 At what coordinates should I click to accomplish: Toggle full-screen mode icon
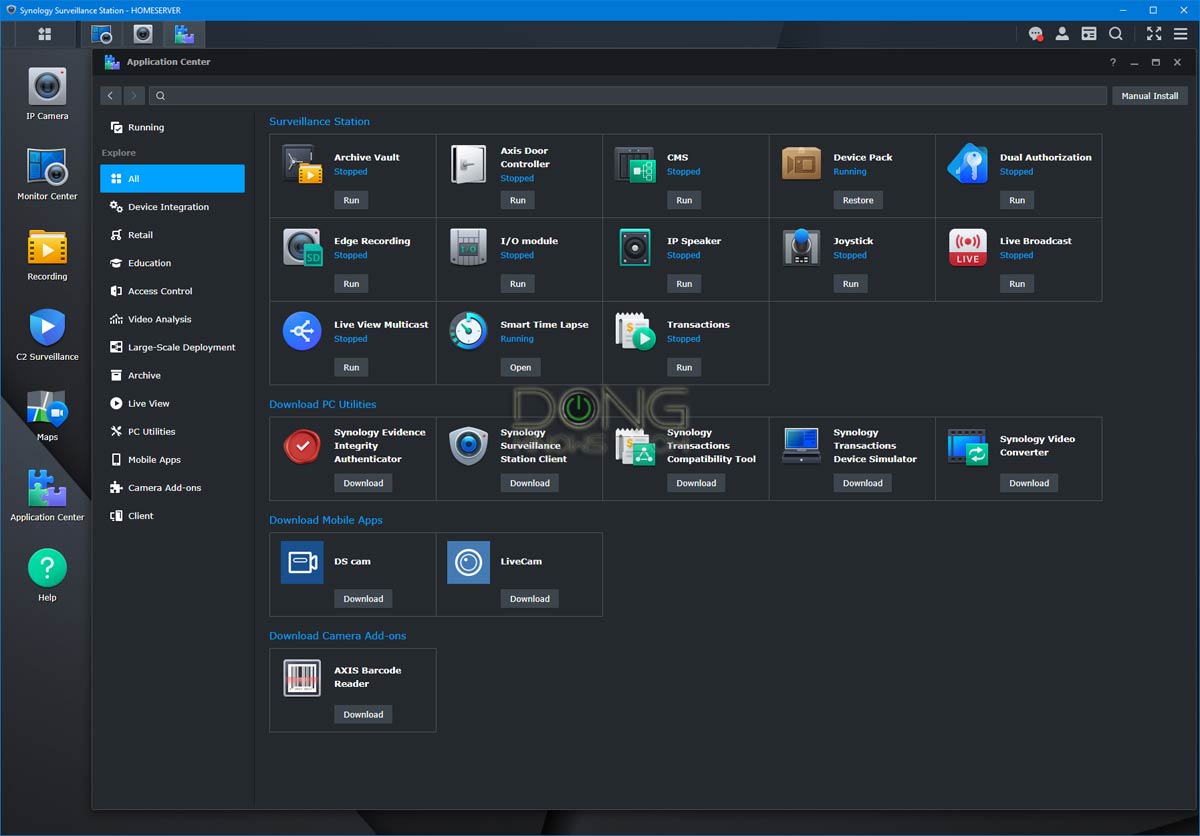point(1154,34)
